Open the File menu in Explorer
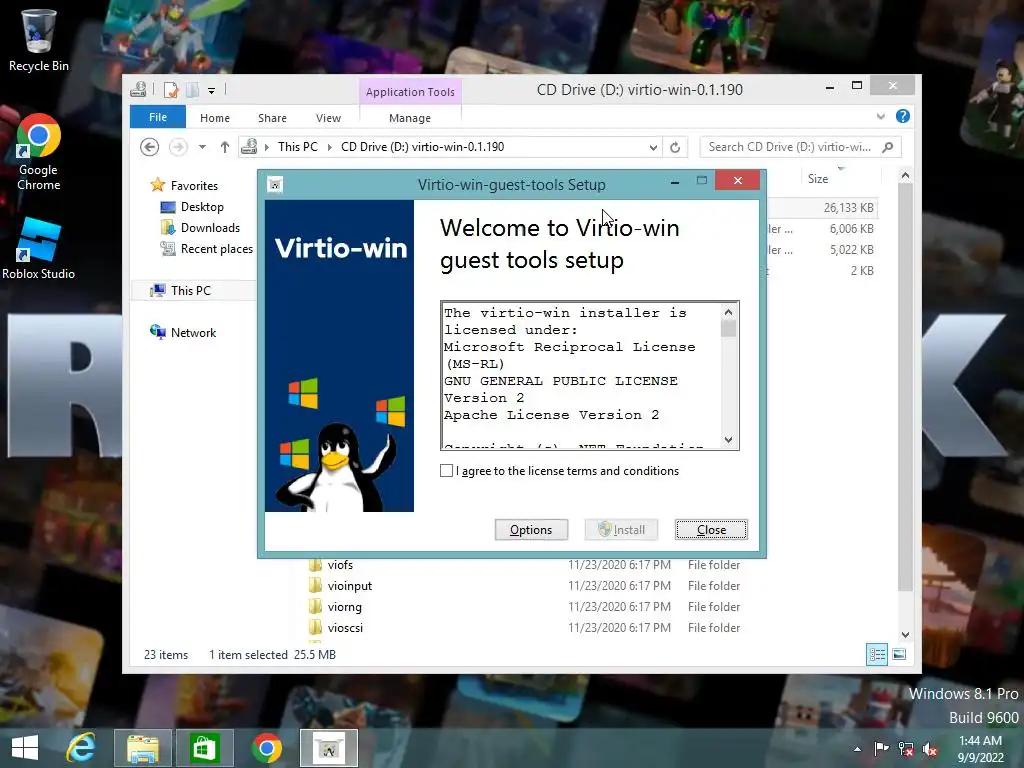Viewport: 1024px width, 768px height. point(158,117)
